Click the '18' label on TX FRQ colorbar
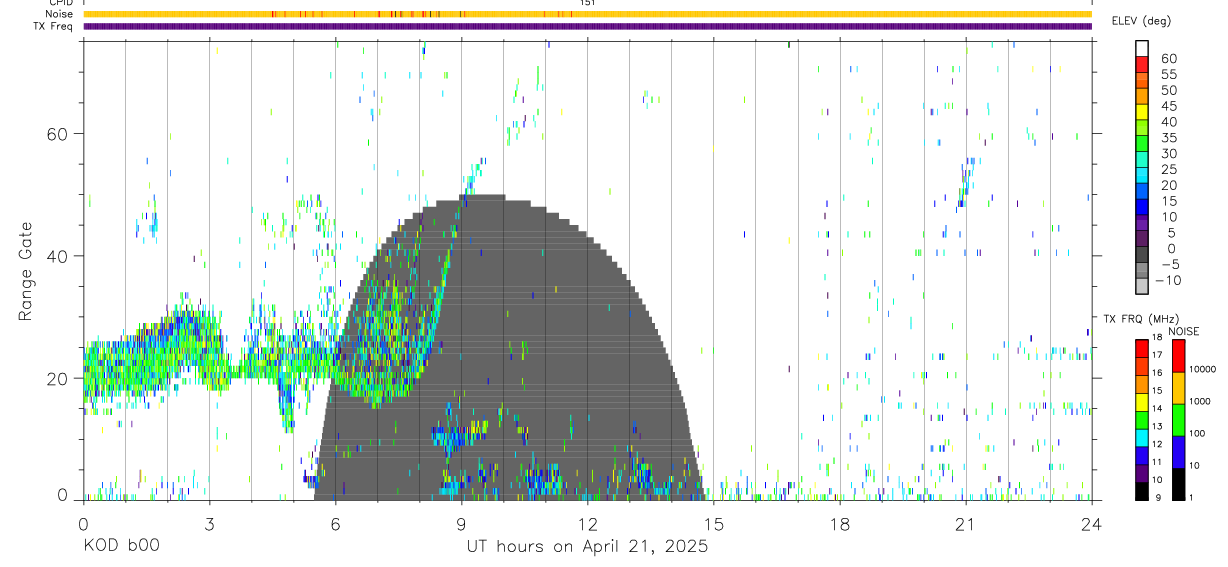 pyautogui.click(x=1157, y=337)
